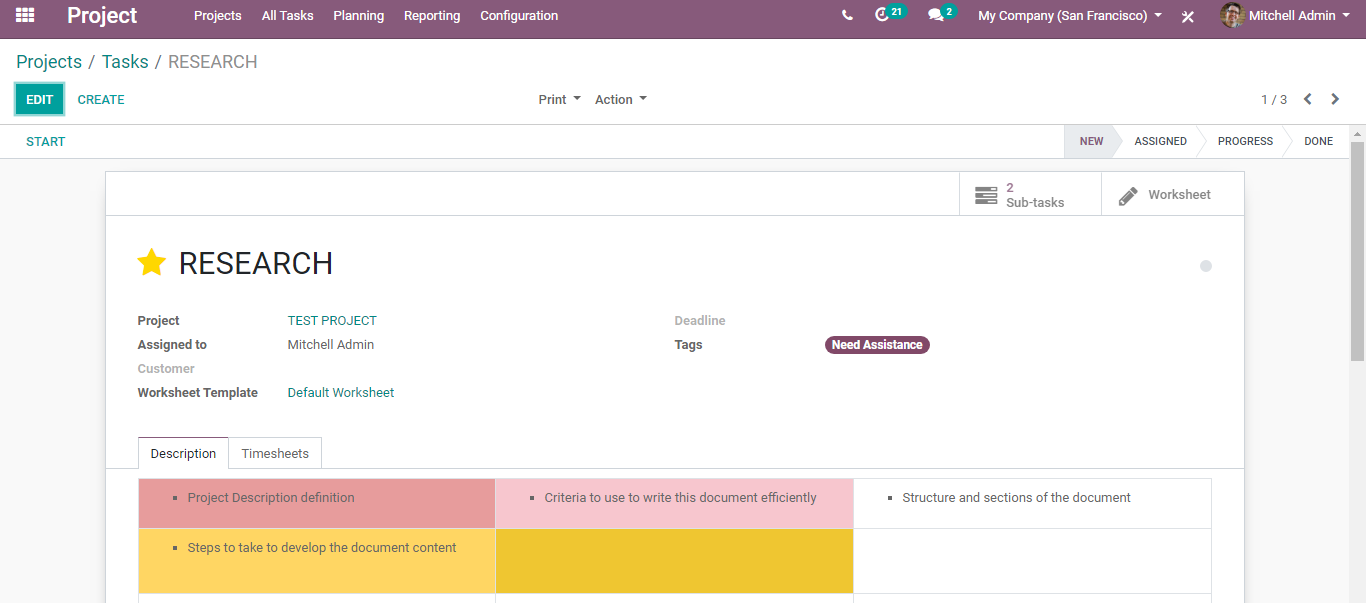Click the CREATE button

(101, 99)
